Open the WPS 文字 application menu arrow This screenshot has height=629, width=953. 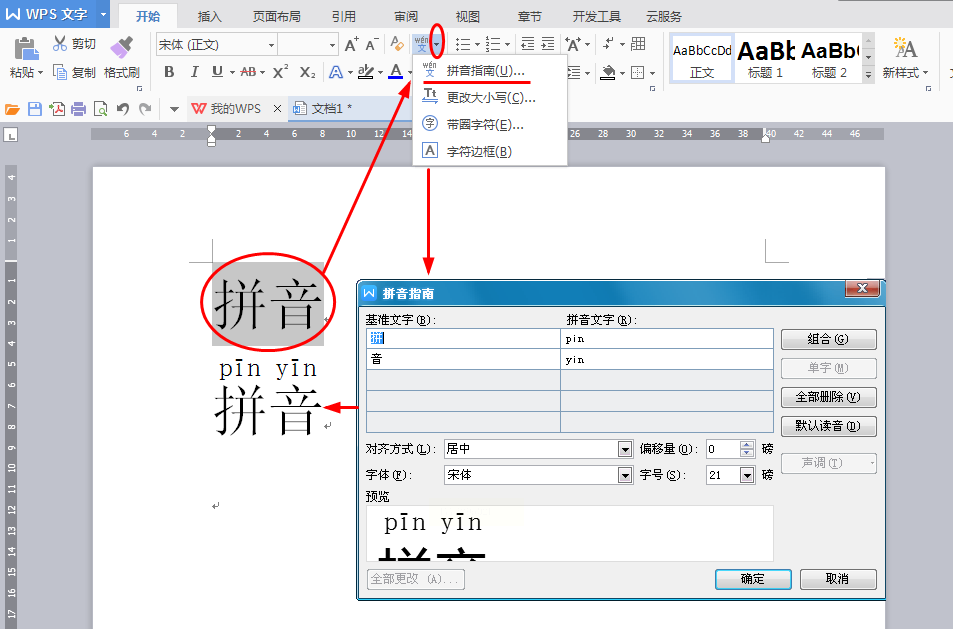[x=103, y=14]
